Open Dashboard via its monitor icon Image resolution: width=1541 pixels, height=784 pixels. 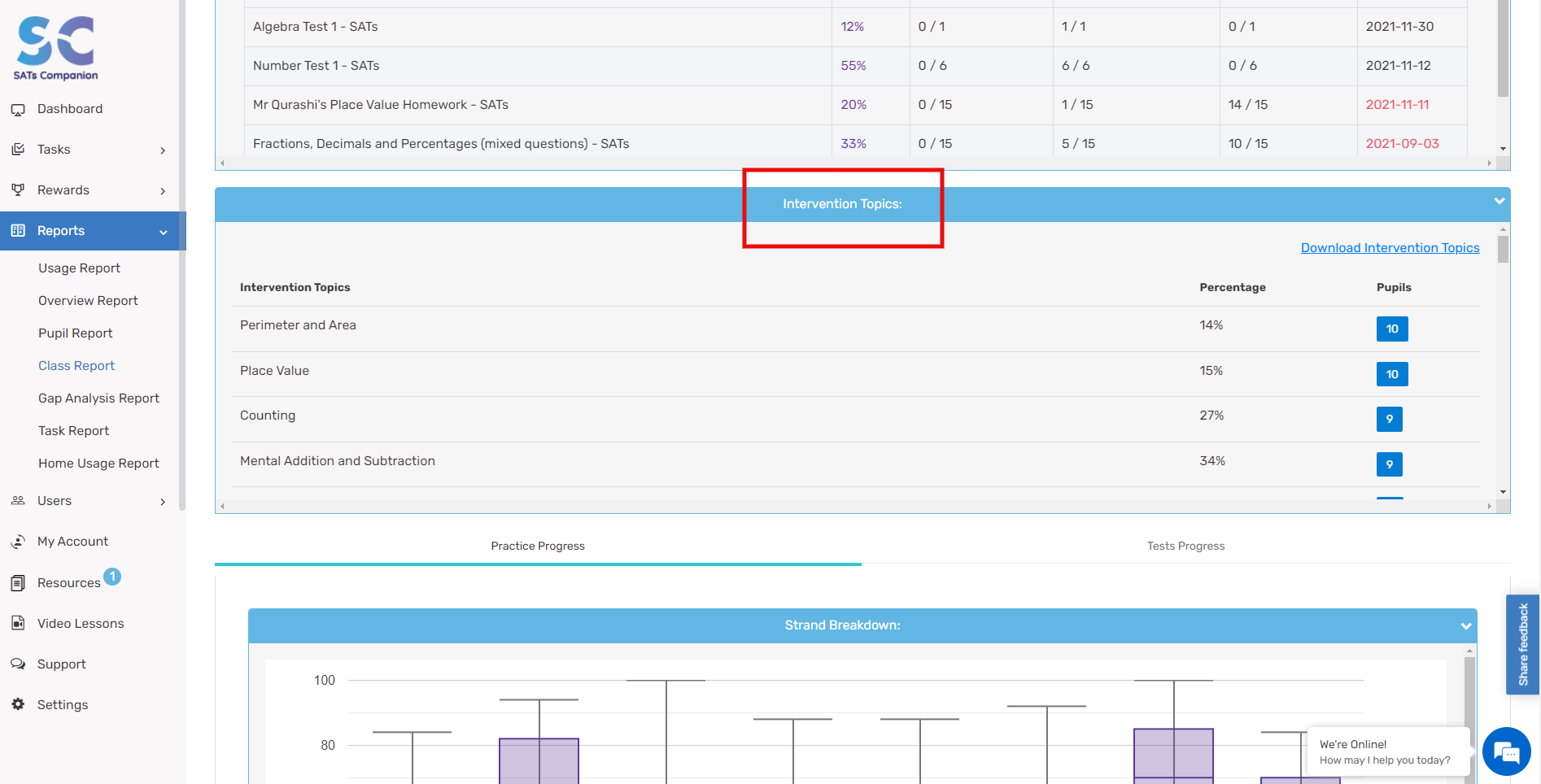18,109
